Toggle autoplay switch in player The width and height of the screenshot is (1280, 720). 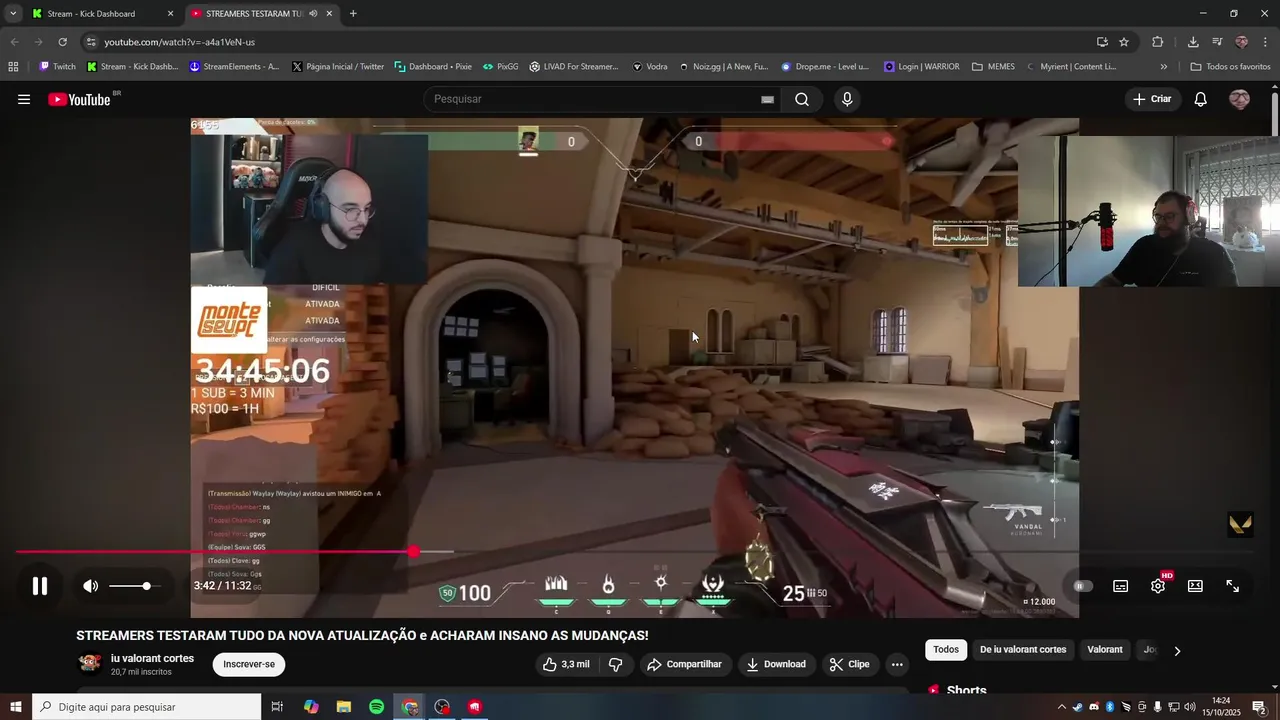click(x=1083, y=586)
